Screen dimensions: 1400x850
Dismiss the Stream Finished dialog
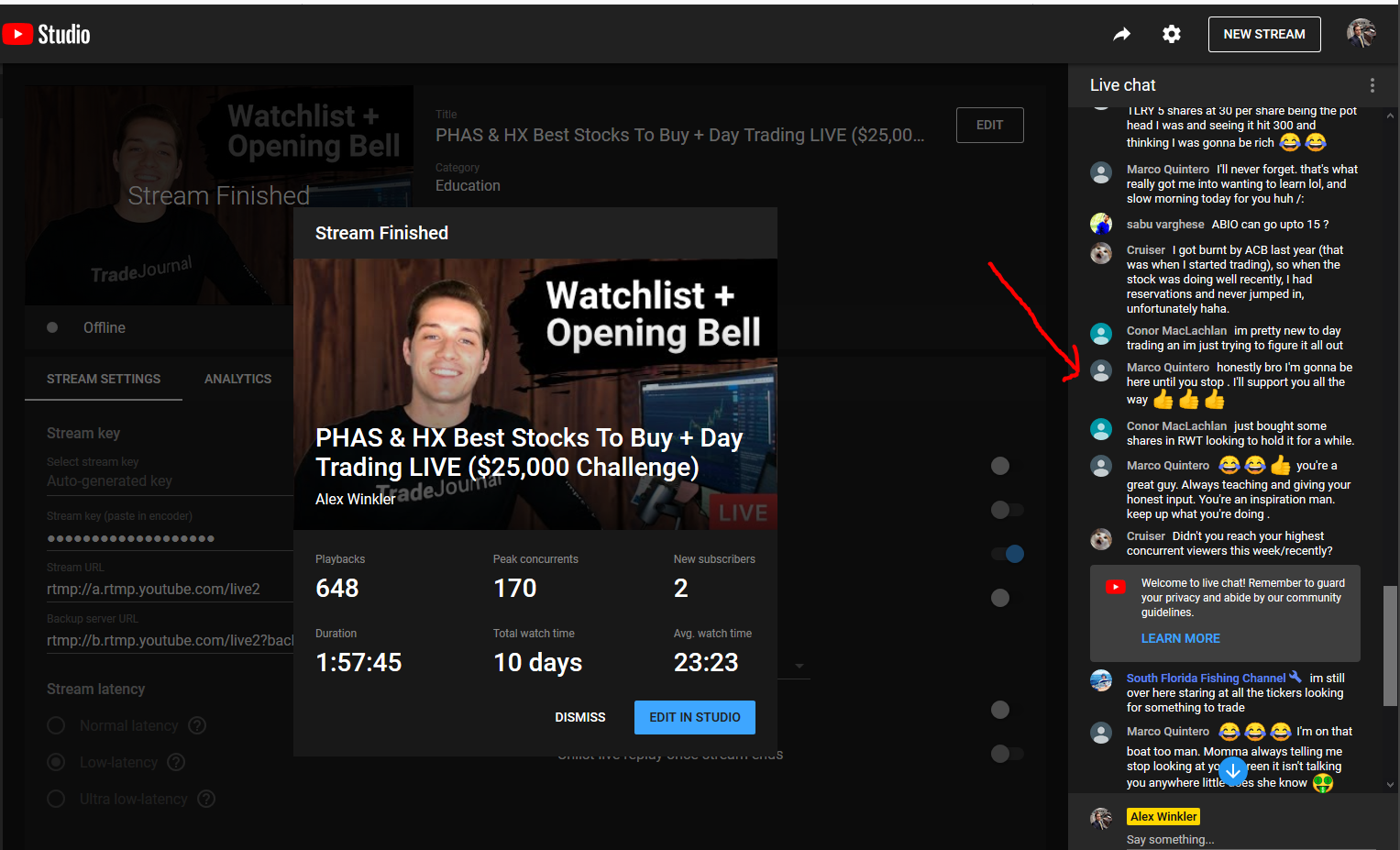(x=579, y=717)
